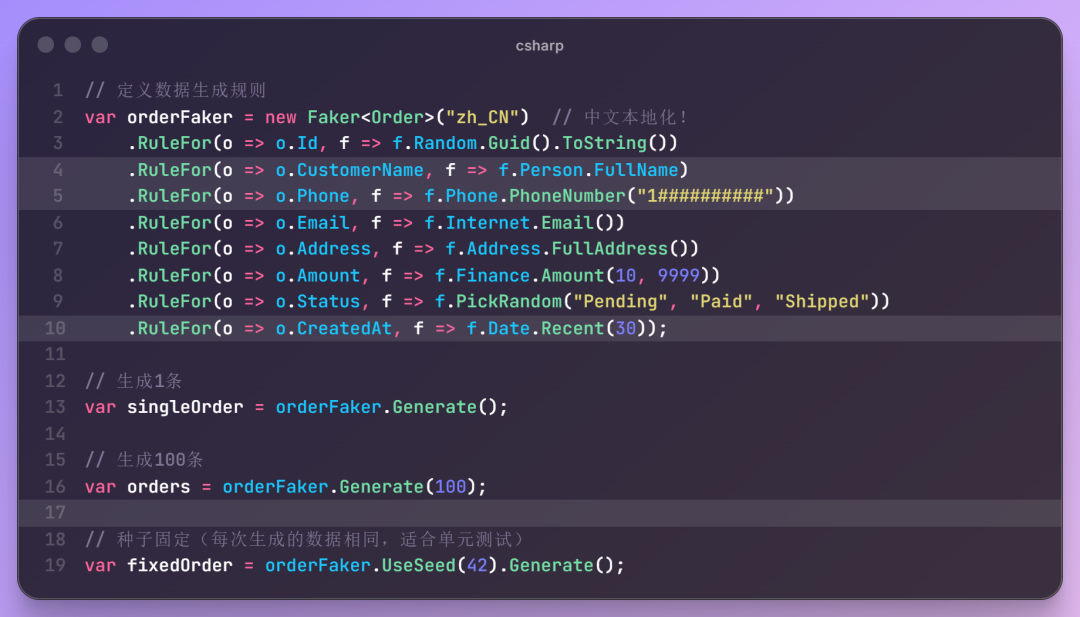Click the "Shipped" string

coord(822,302)
